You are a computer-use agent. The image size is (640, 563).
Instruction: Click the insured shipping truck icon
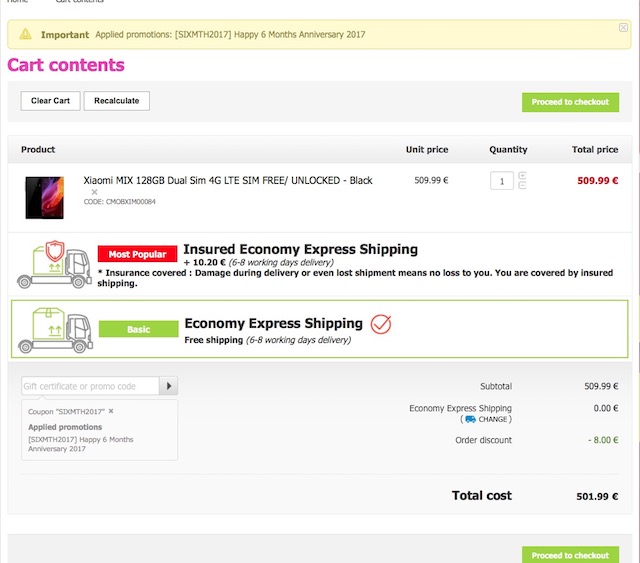click(52, 262)
